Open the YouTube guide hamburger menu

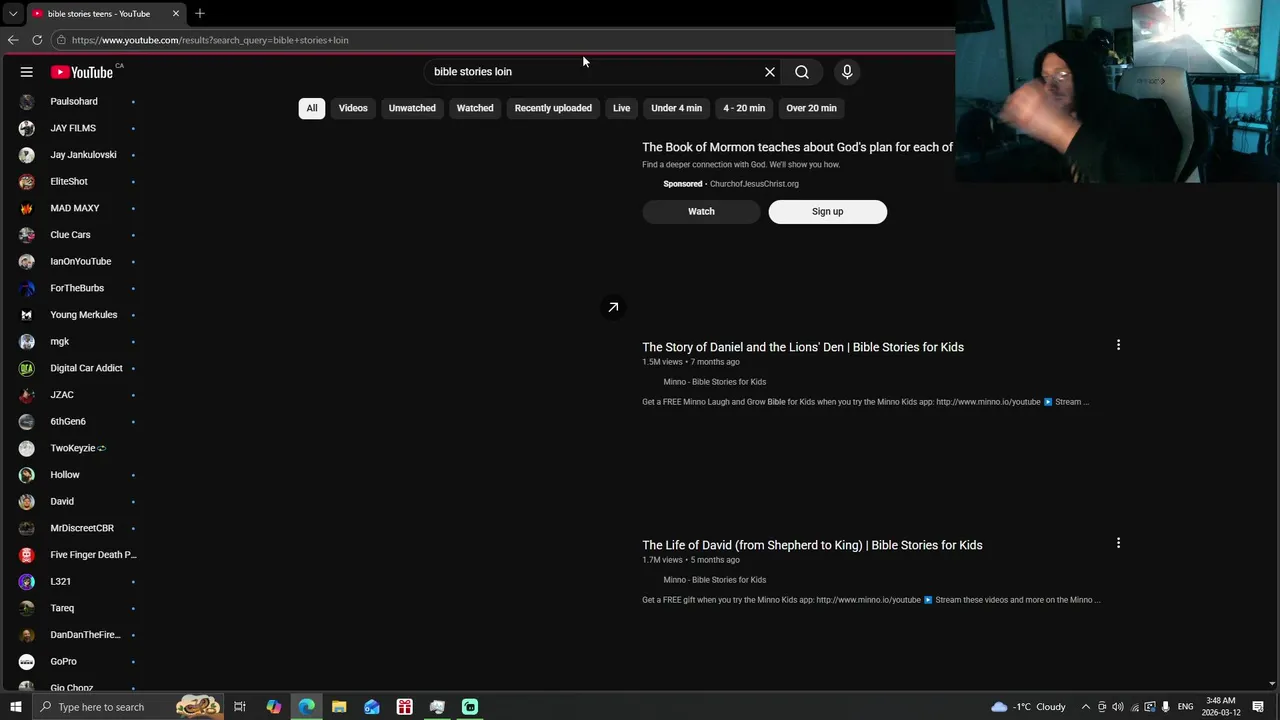coord(27,72)
